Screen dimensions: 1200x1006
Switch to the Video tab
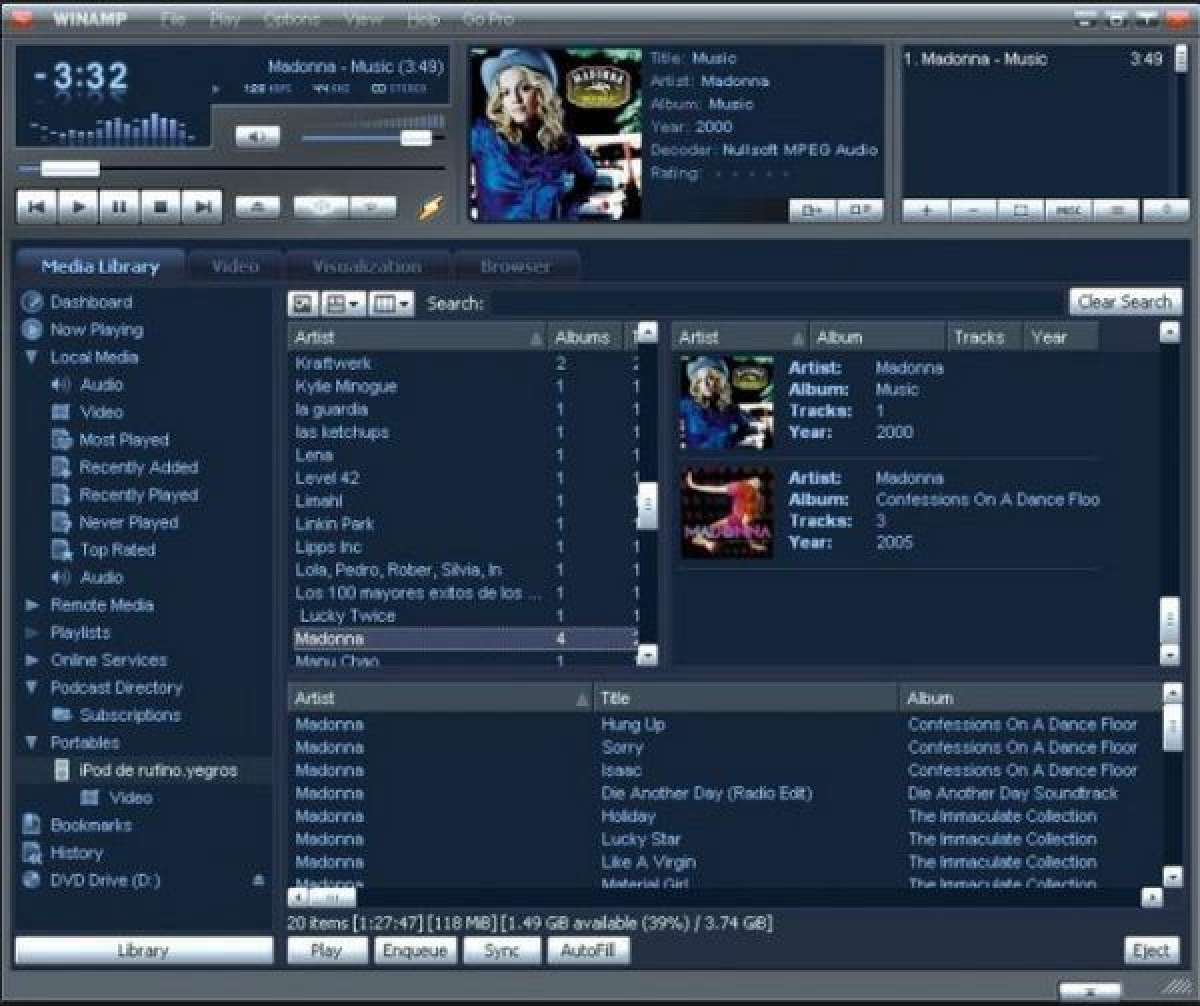click(235, 266)
